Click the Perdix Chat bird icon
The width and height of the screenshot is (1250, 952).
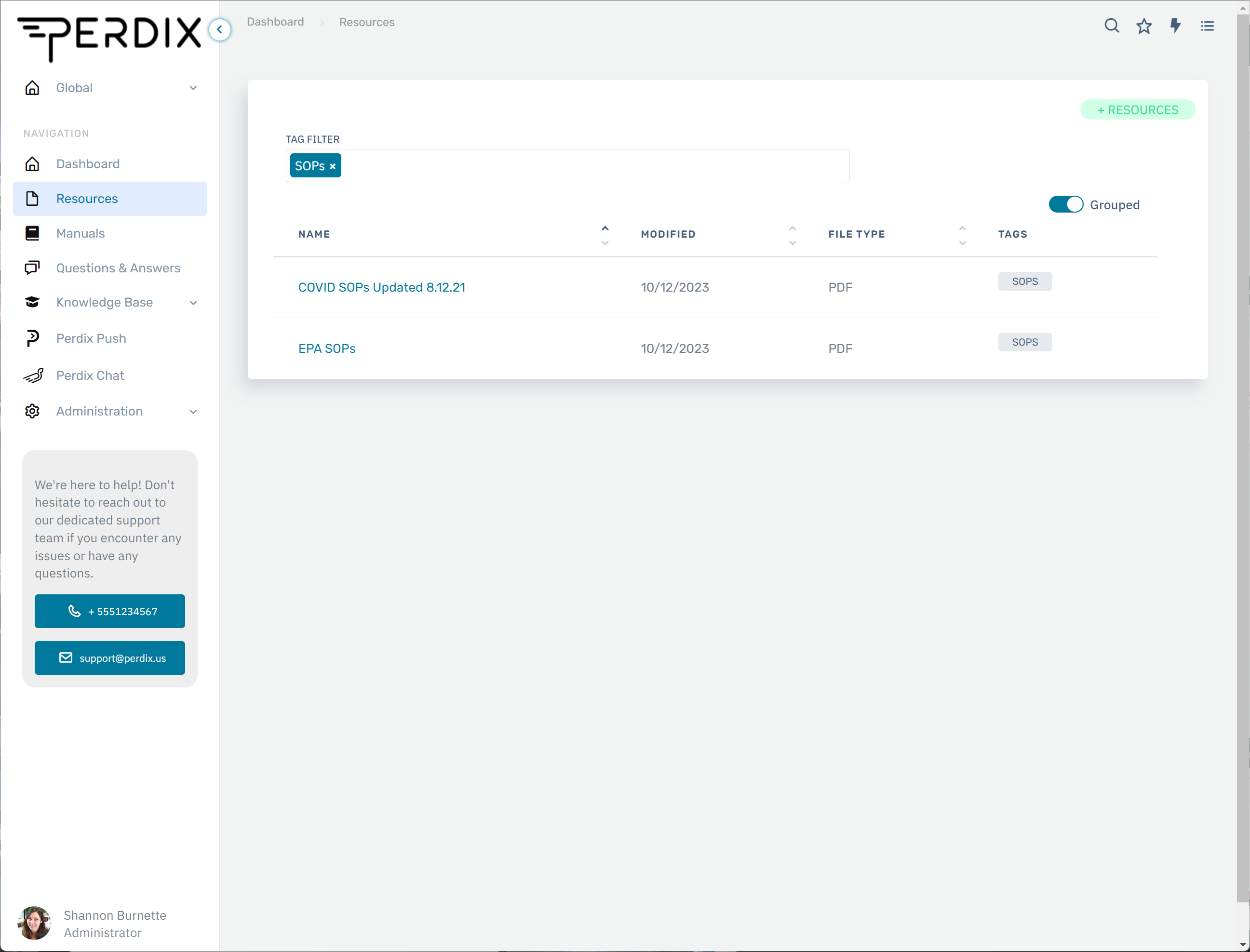(33, 375)
